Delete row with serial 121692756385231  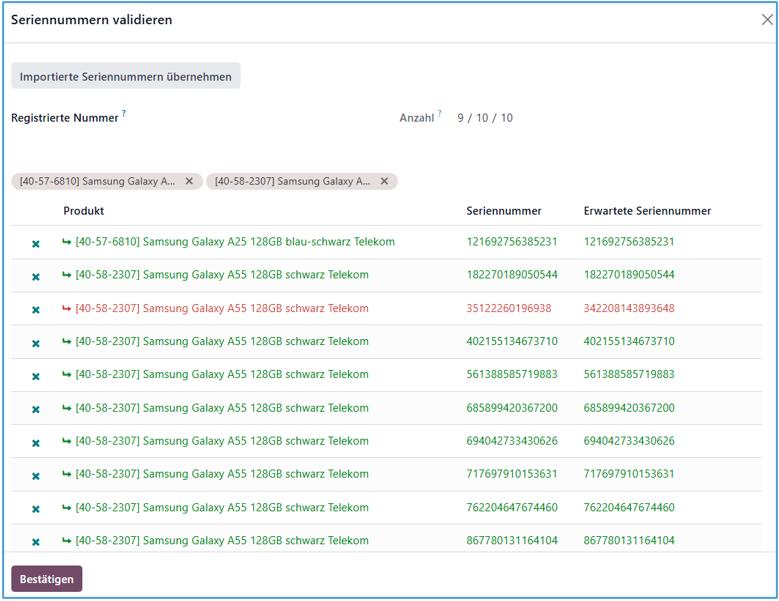coord(36,243)
